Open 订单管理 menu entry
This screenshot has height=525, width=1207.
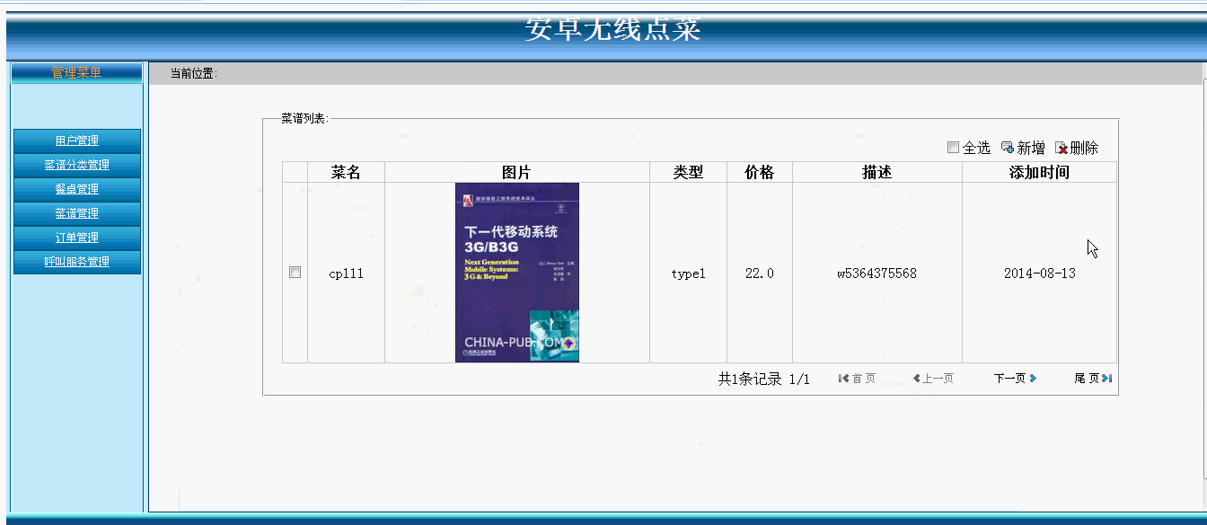click(77, 237)
